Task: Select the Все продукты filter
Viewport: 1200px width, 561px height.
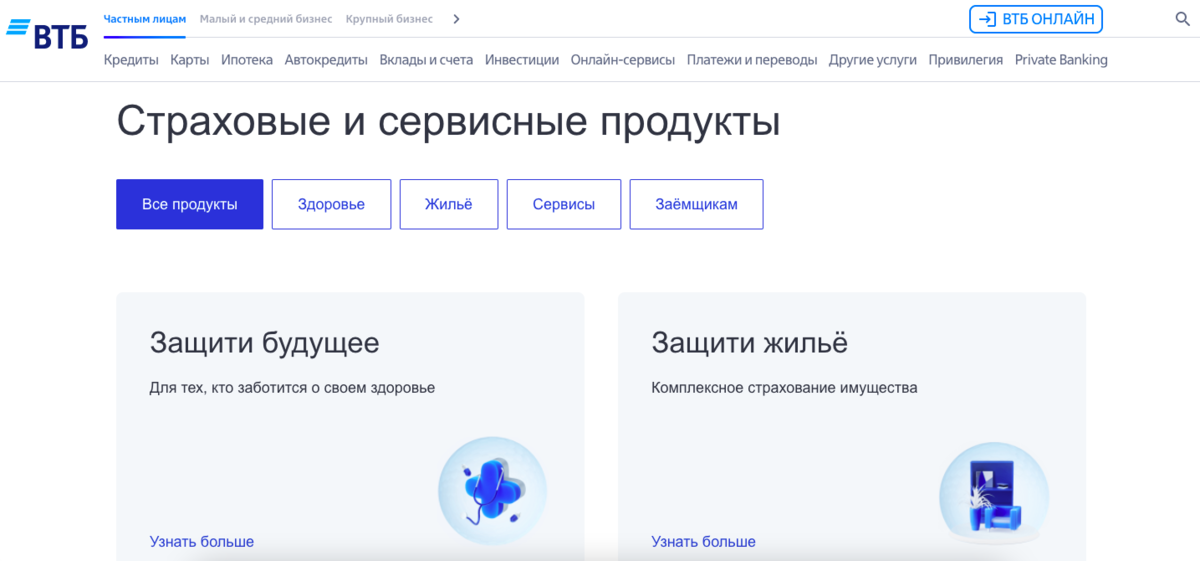Action: point(190,204)
